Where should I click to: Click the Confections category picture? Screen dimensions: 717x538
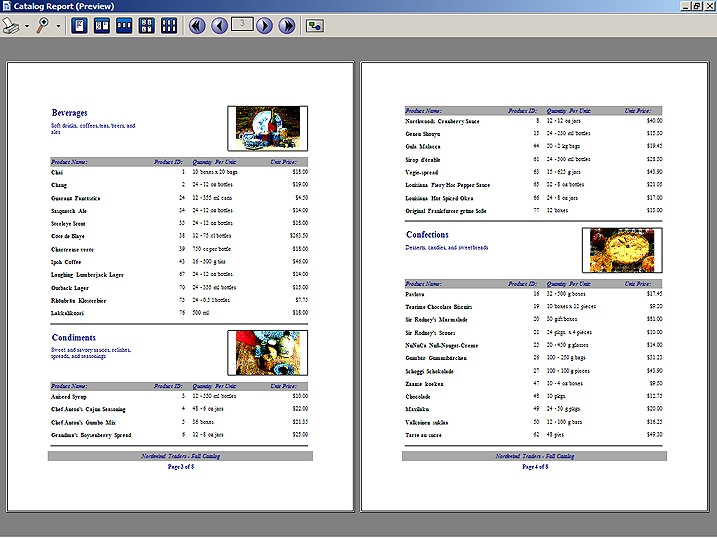coord(621,250)
